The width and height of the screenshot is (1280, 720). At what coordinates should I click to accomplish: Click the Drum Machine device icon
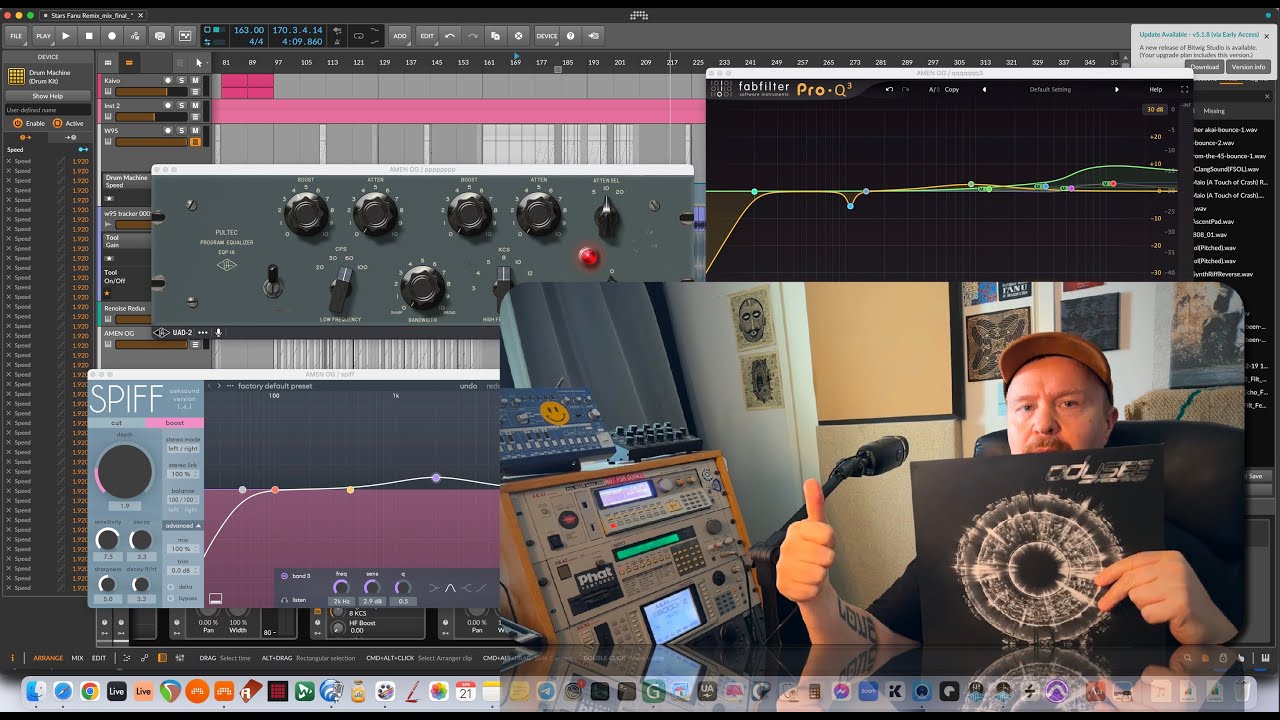(x=16, y=76)
